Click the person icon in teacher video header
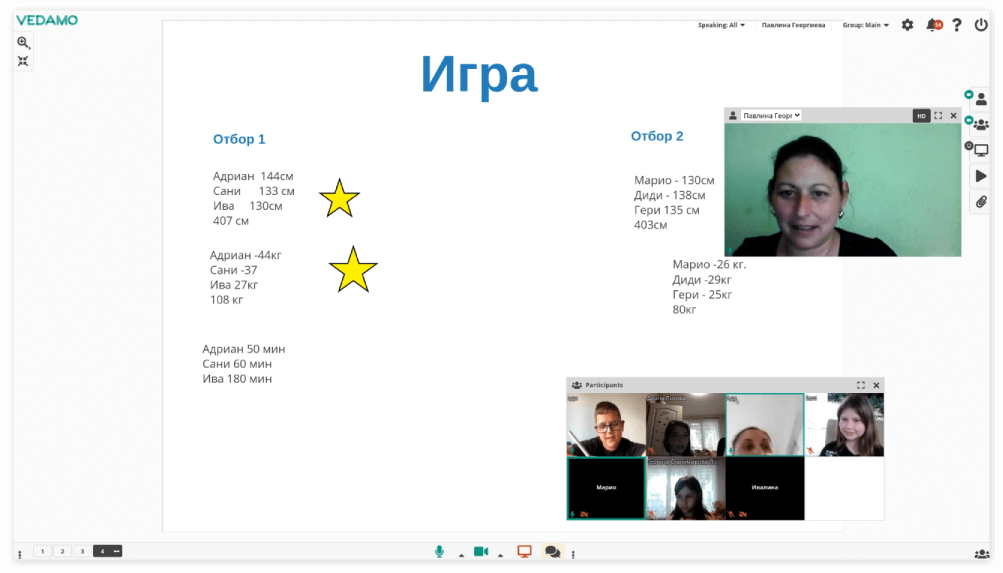The height and width of the screenshot is (573, 1003). tap(733, 116)
